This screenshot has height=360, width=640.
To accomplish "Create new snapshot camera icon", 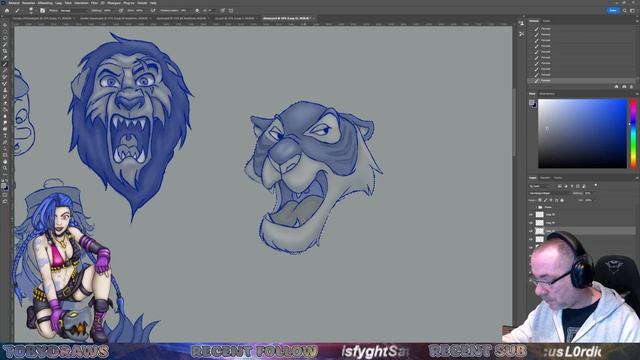I will pyautogui.click(x=624, y=87).
